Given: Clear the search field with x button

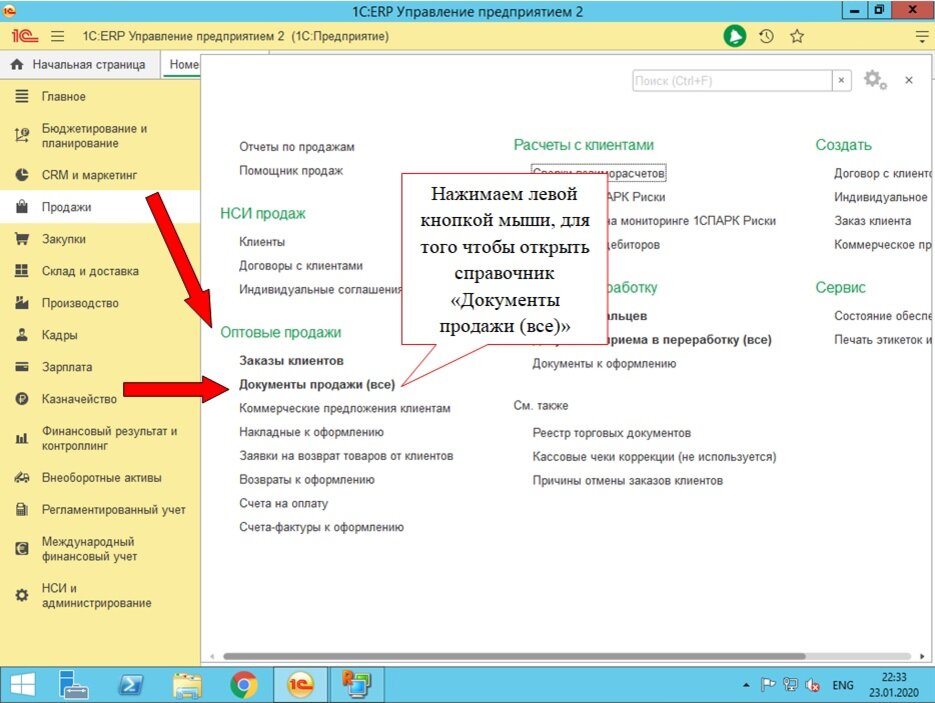Looking at the screenshot, I should coord(841,80).
